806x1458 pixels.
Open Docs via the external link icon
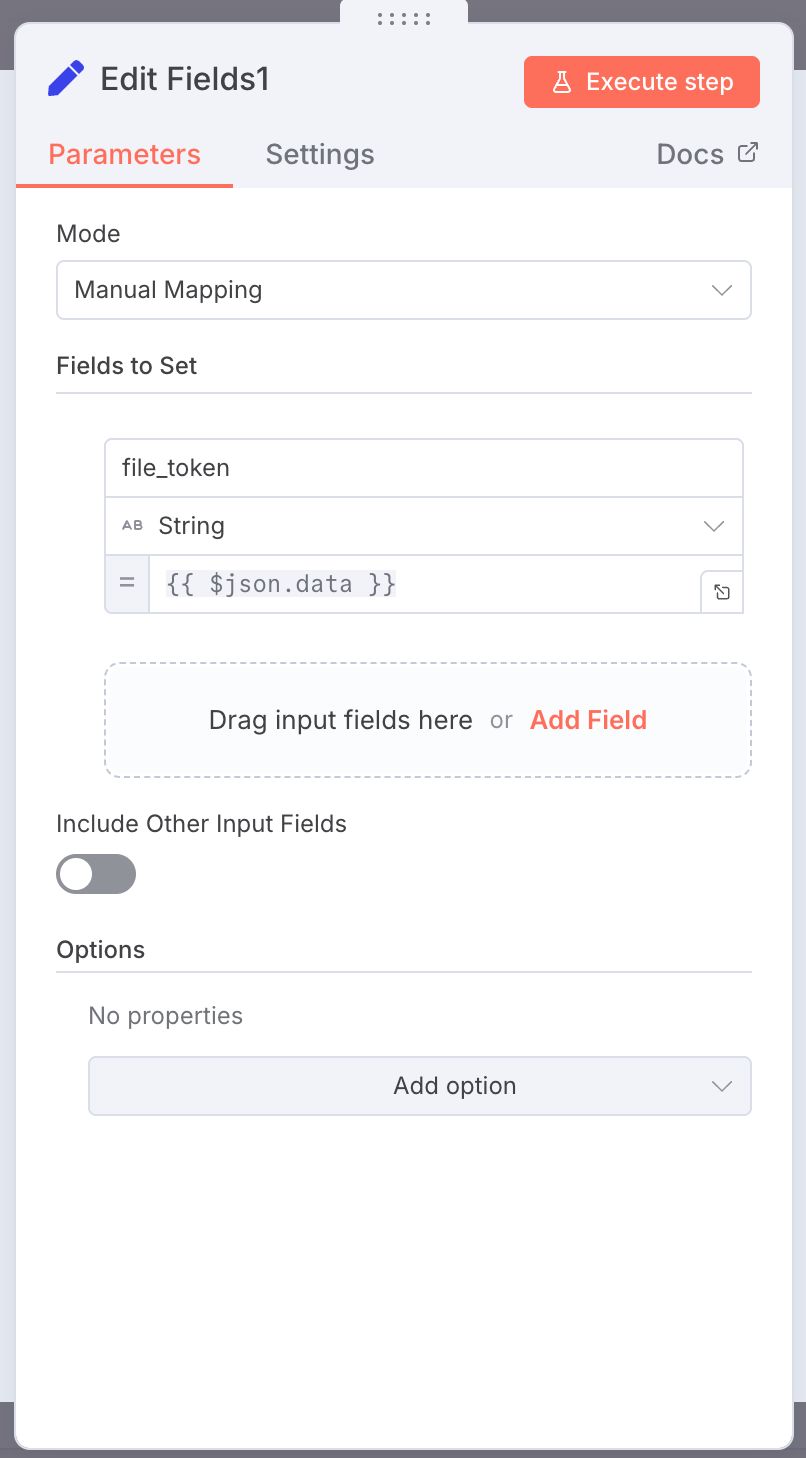click(x=746, y=152)
